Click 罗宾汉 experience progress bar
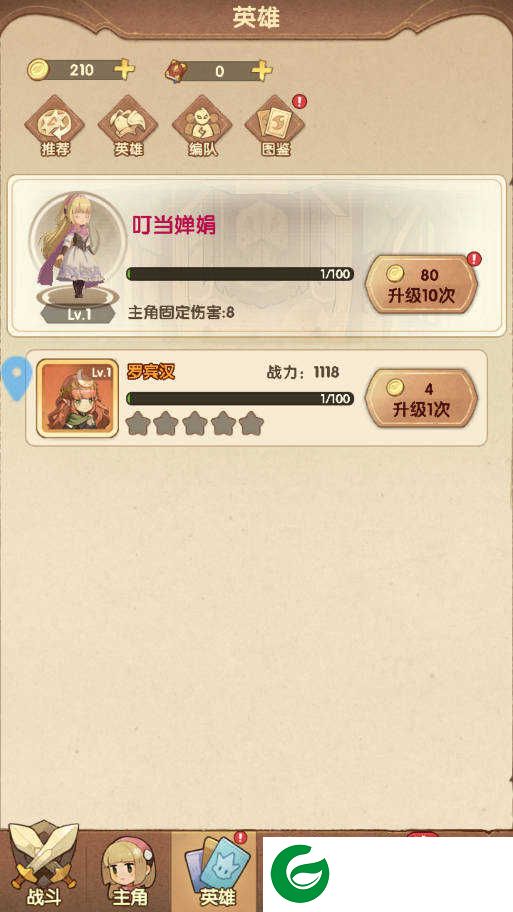Viewport: 513px width, 912px height. 240,398
